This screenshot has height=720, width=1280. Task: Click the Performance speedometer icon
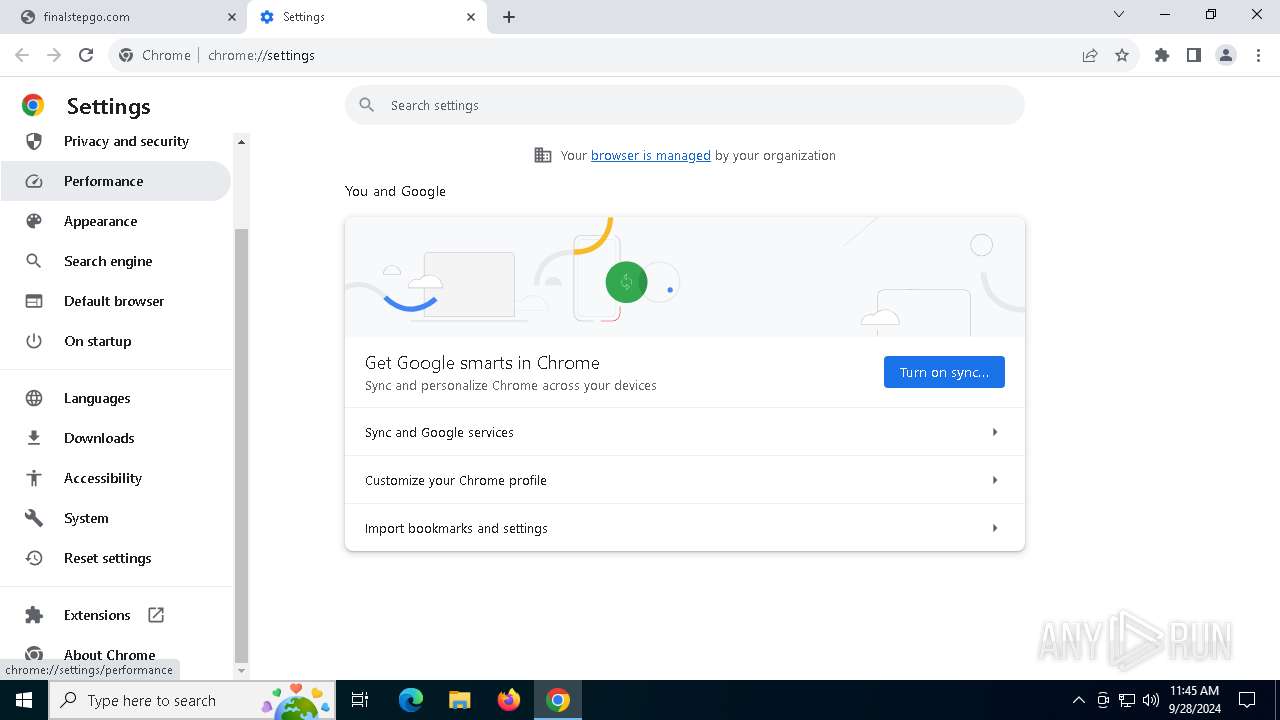34,181
